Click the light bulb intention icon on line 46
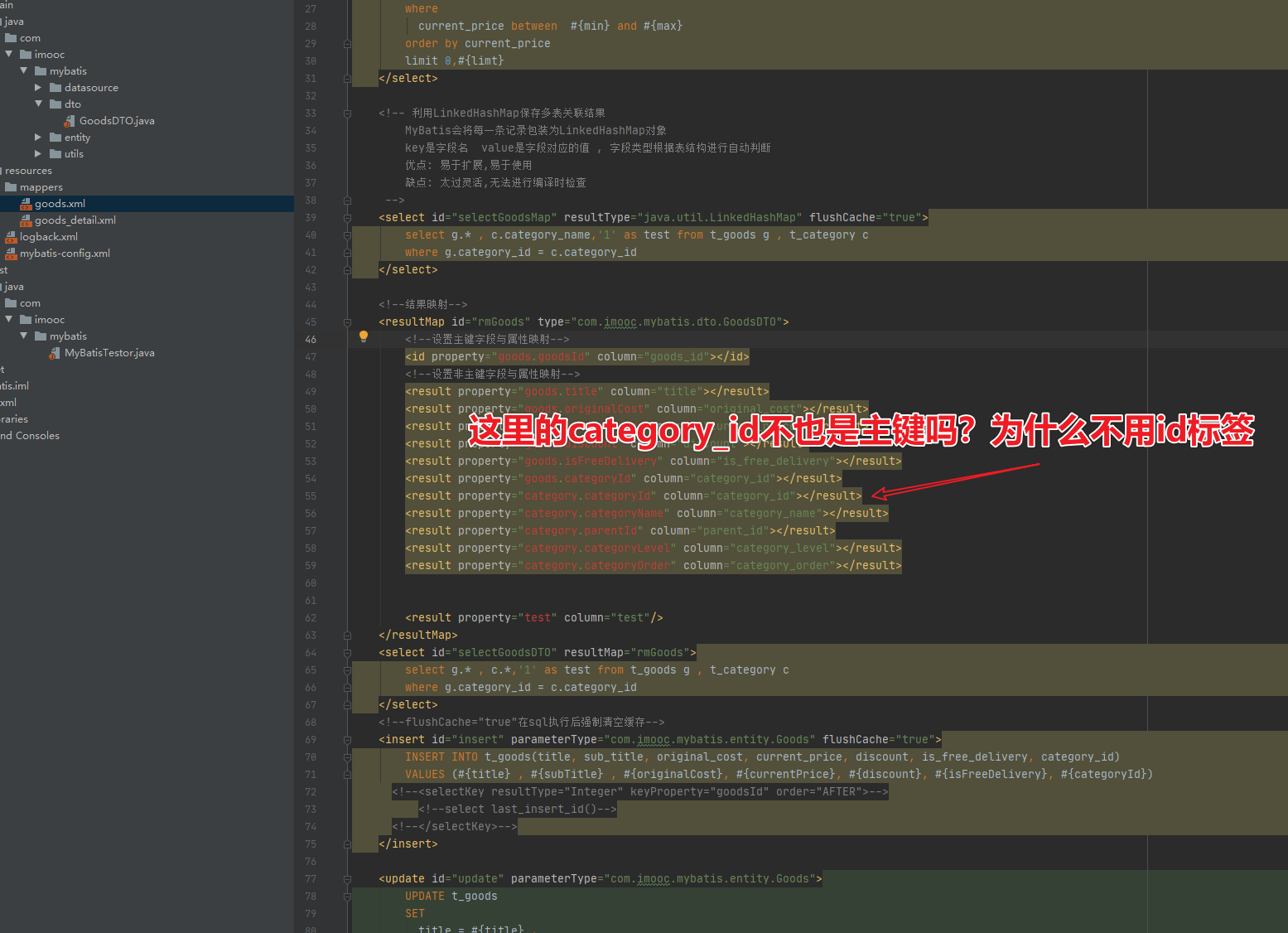 363,336
